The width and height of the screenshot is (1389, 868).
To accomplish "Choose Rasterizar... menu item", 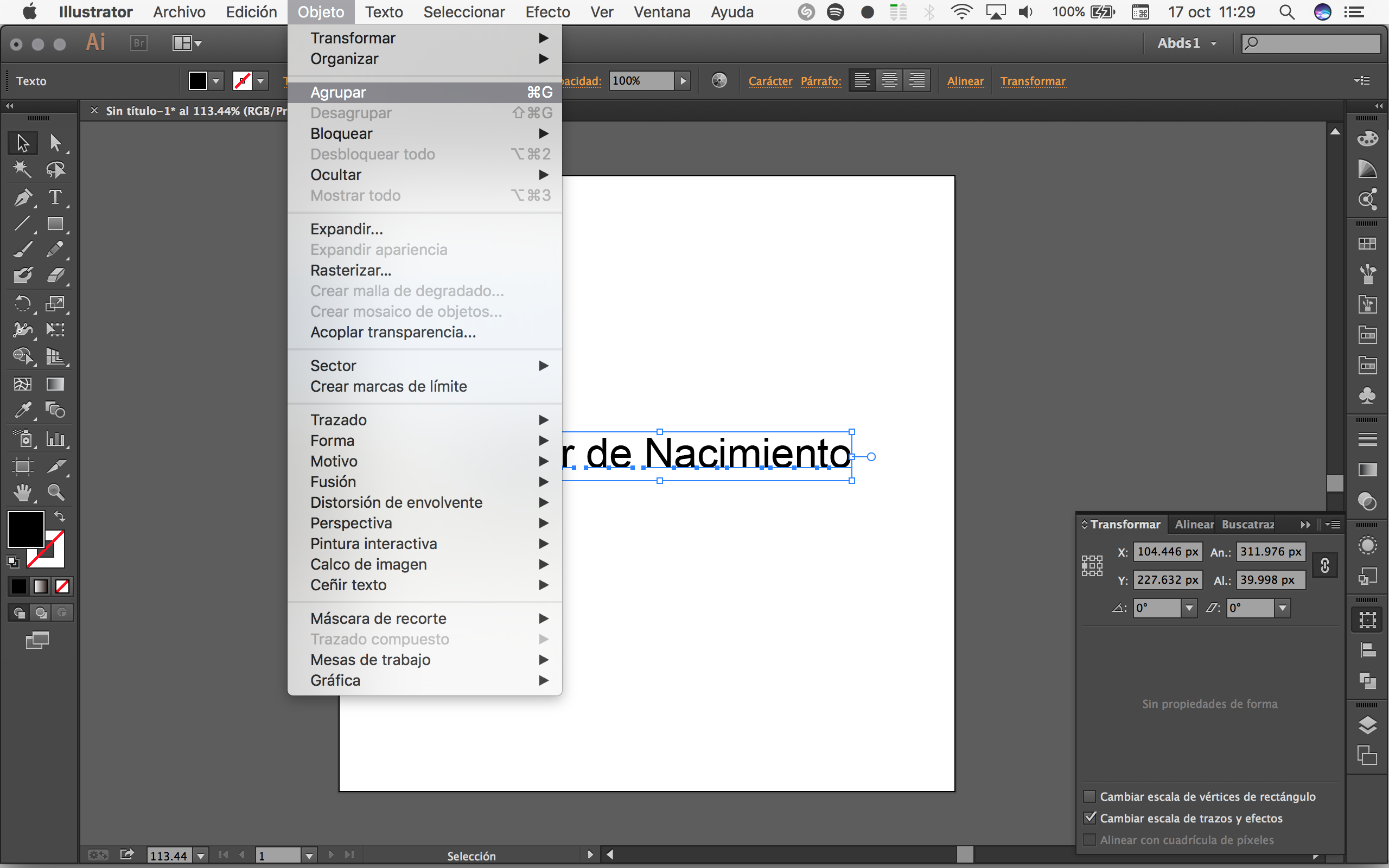I will point(425,270).
